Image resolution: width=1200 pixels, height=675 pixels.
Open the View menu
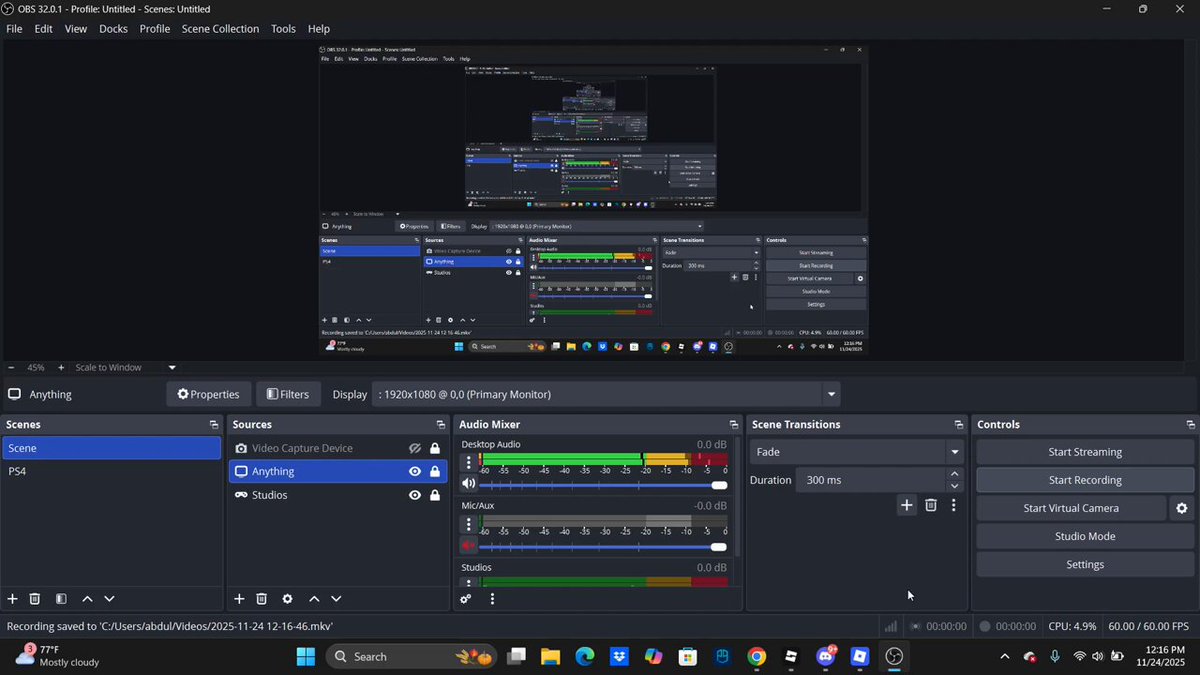point(76,29)
